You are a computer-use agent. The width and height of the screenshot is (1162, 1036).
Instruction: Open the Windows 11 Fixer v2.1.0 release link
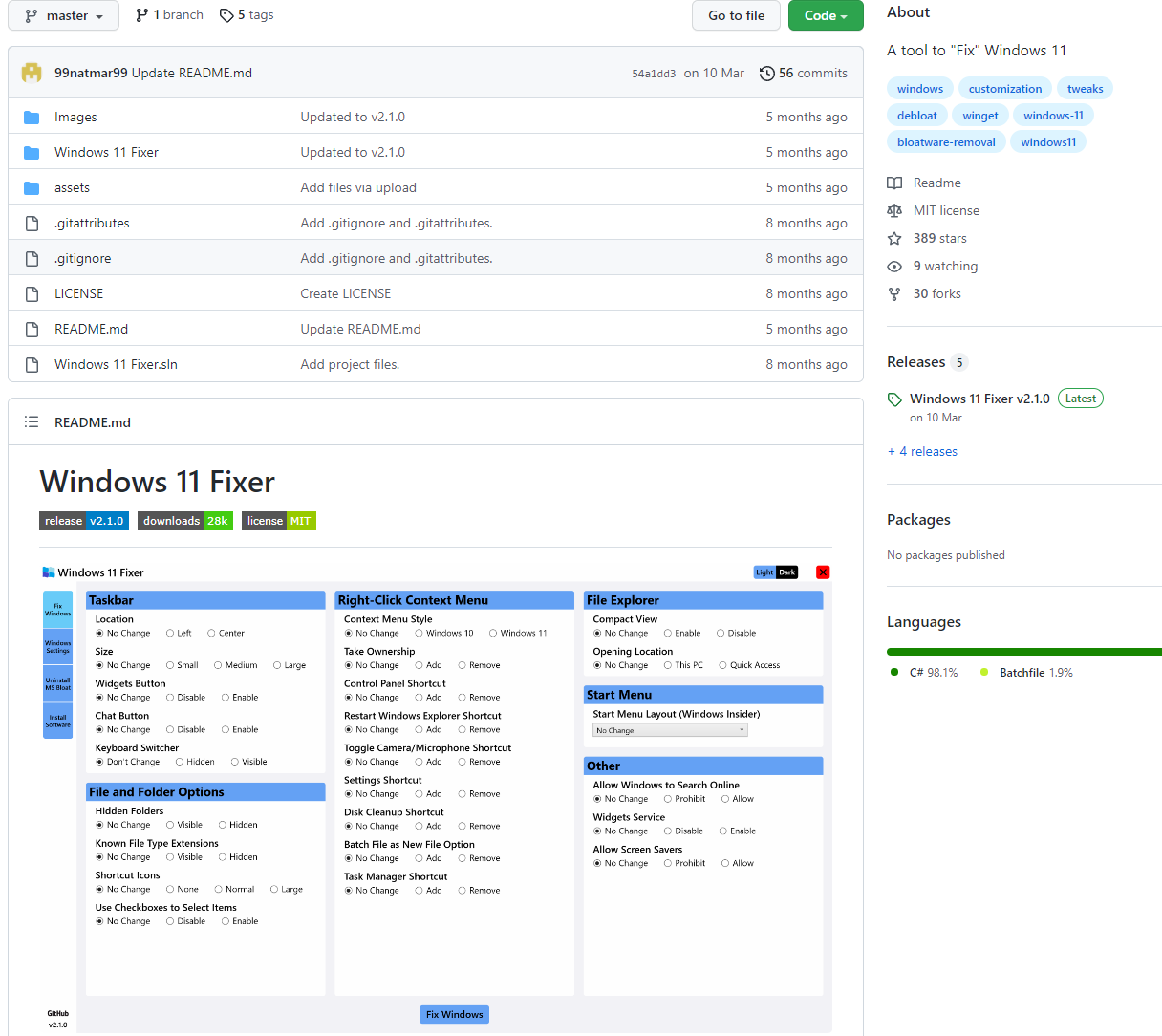[x=979, y=399]
